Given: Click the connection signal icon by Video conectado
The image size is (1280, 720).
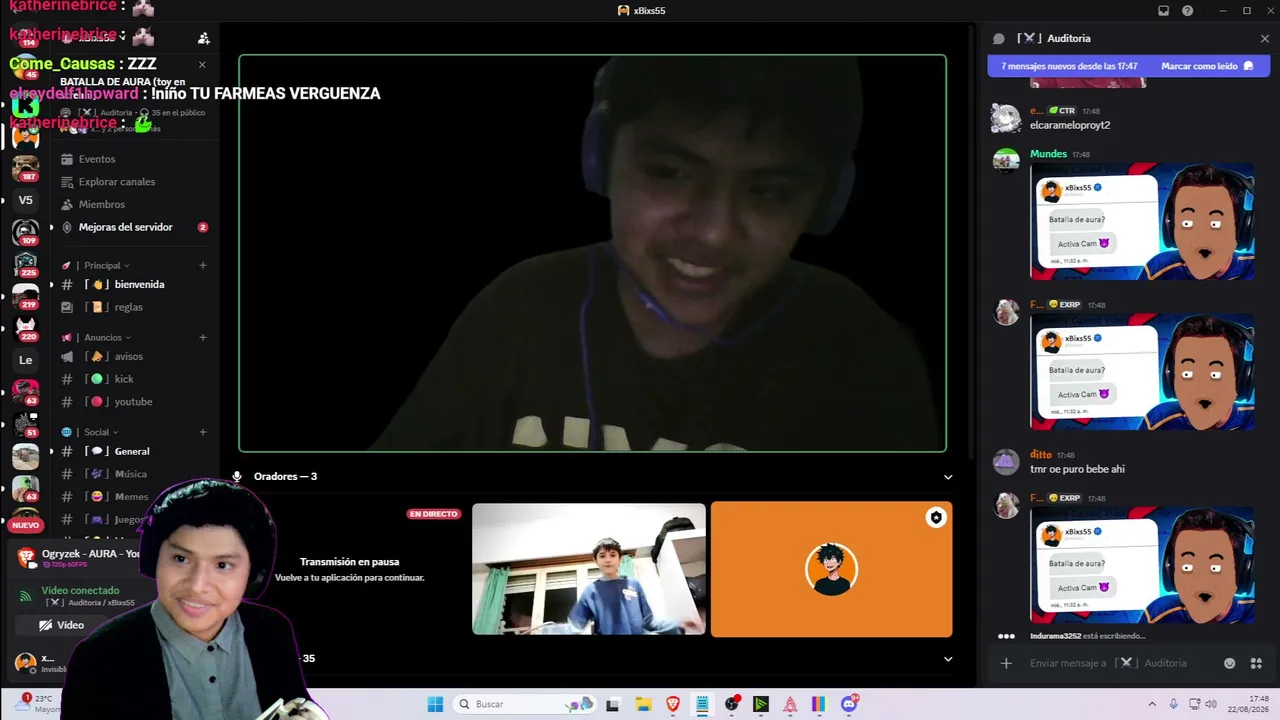Looking at the screenshot, I should tap(26, 596).
